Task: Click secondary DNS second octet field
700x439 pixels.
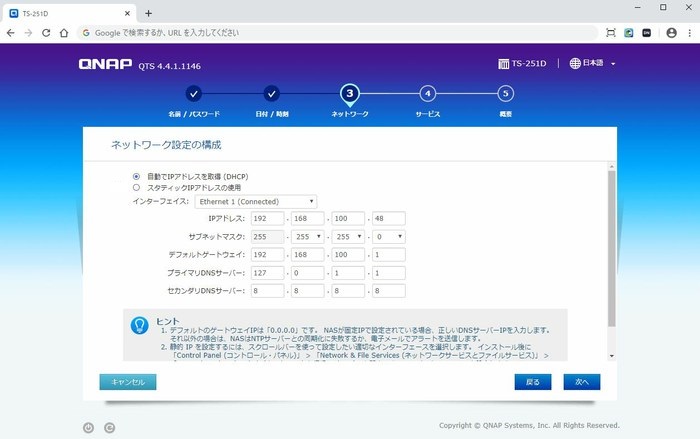Action: pos(308,291)
